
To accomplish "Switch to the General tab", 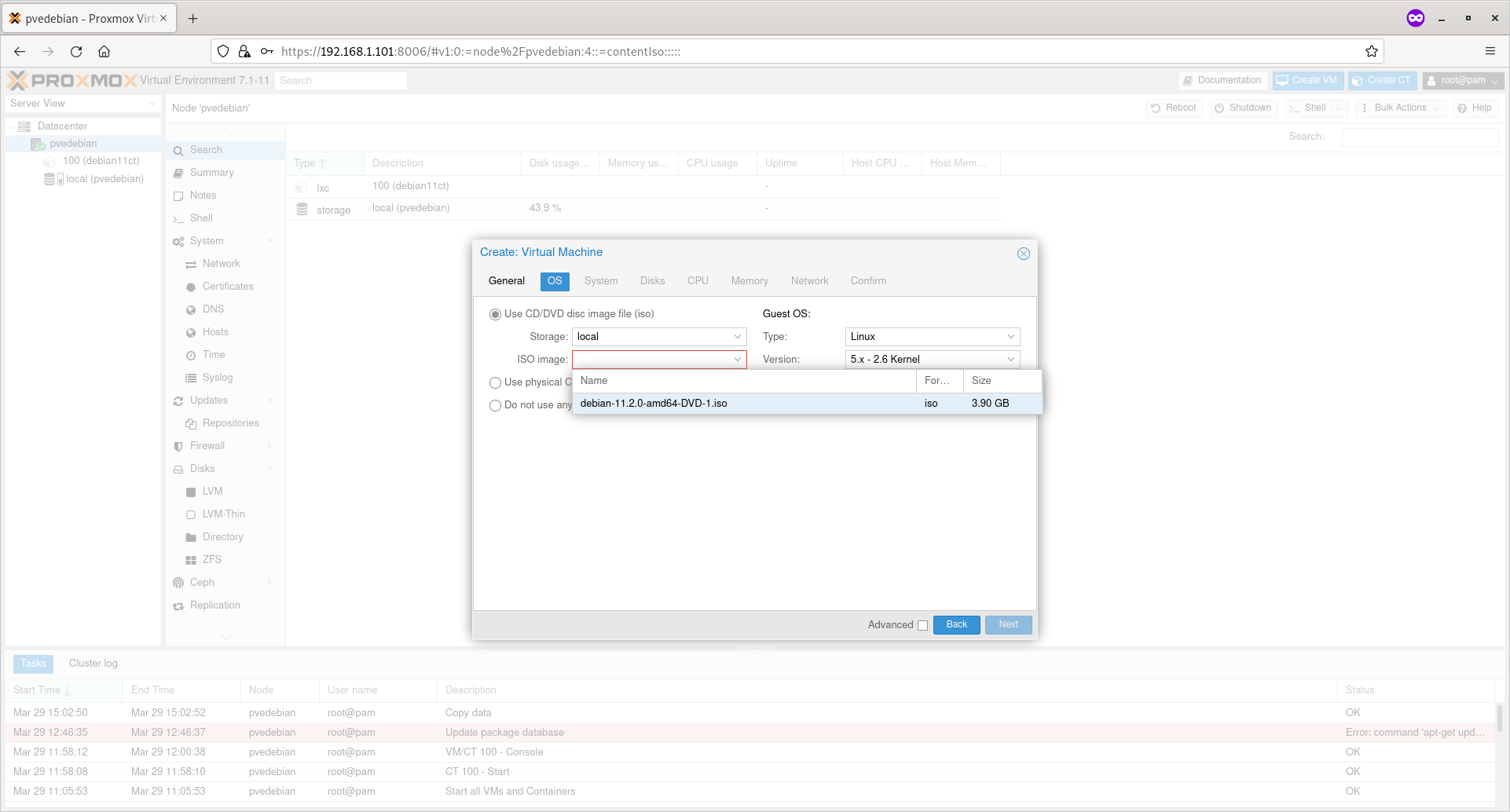I will pyautogui.click(x=506, y=281).
